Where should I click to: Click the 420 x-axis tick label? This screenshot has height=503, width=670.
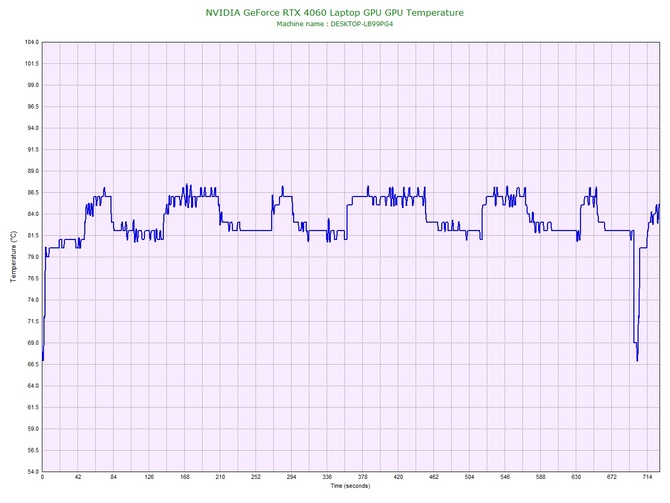tap(398, 477)
